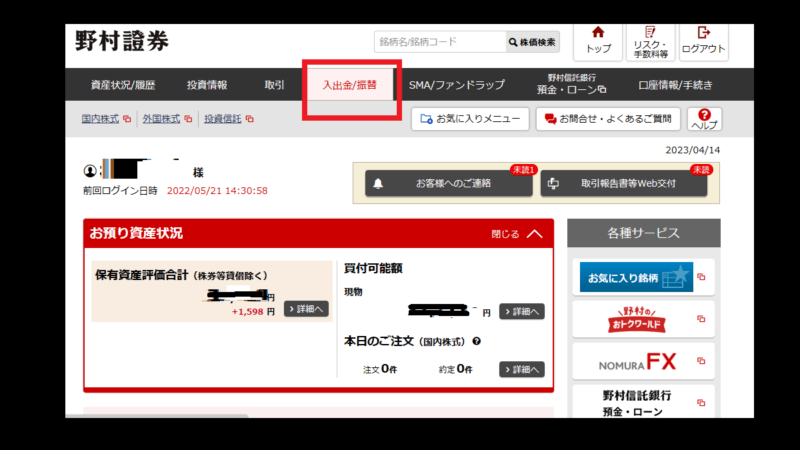The width and height of the screenshot is (800, 450).
Task: Select the 入出金/振替 menu tab
Action: (x=349, y=85)
